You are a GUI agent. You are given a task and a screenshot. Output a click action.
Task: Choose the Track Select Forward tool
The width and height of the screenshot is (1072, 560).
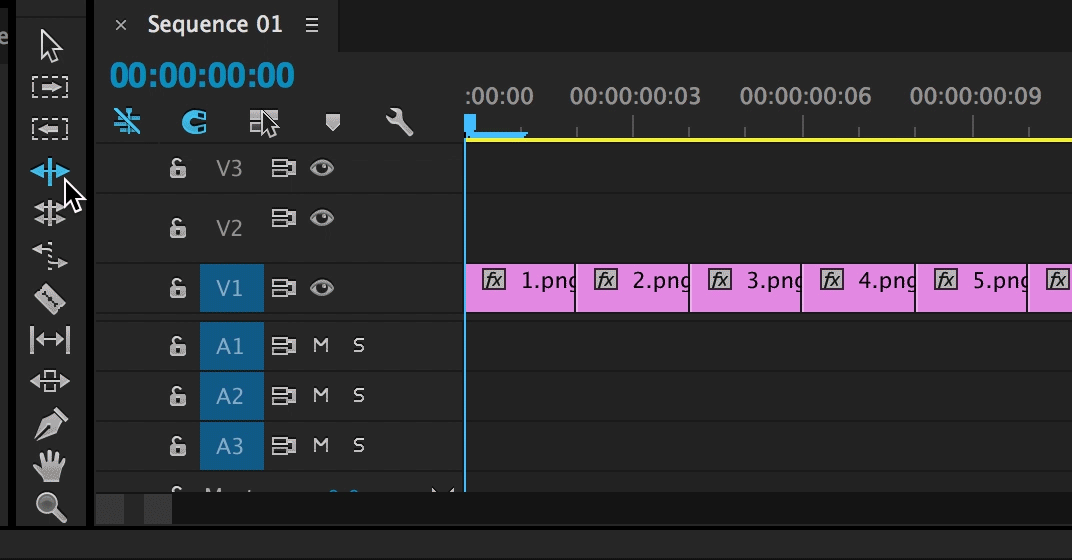point(50,87)
